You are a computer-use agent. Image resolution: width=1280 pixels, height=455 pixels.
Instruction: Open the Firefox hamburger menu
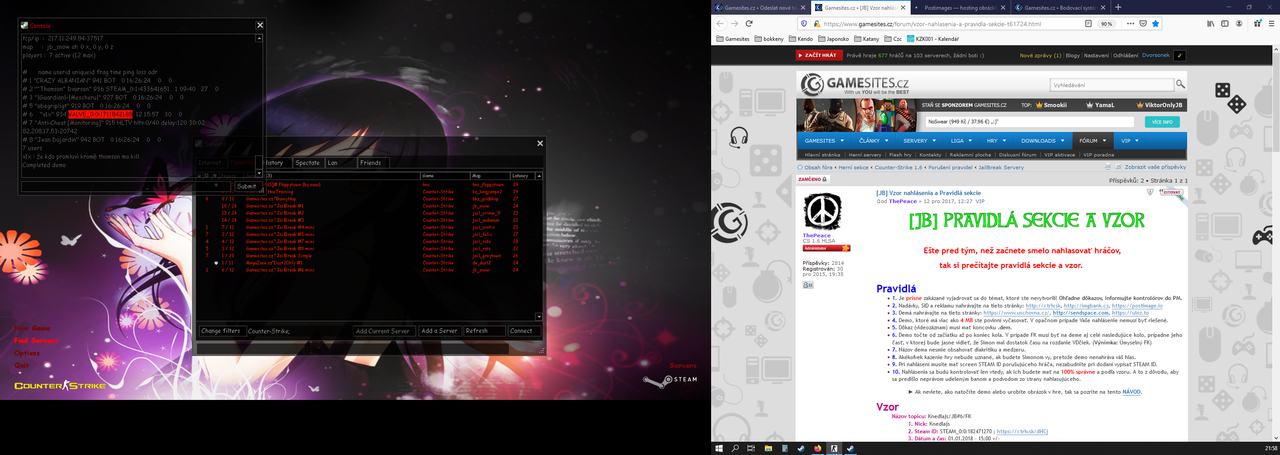pos(1271,23)
